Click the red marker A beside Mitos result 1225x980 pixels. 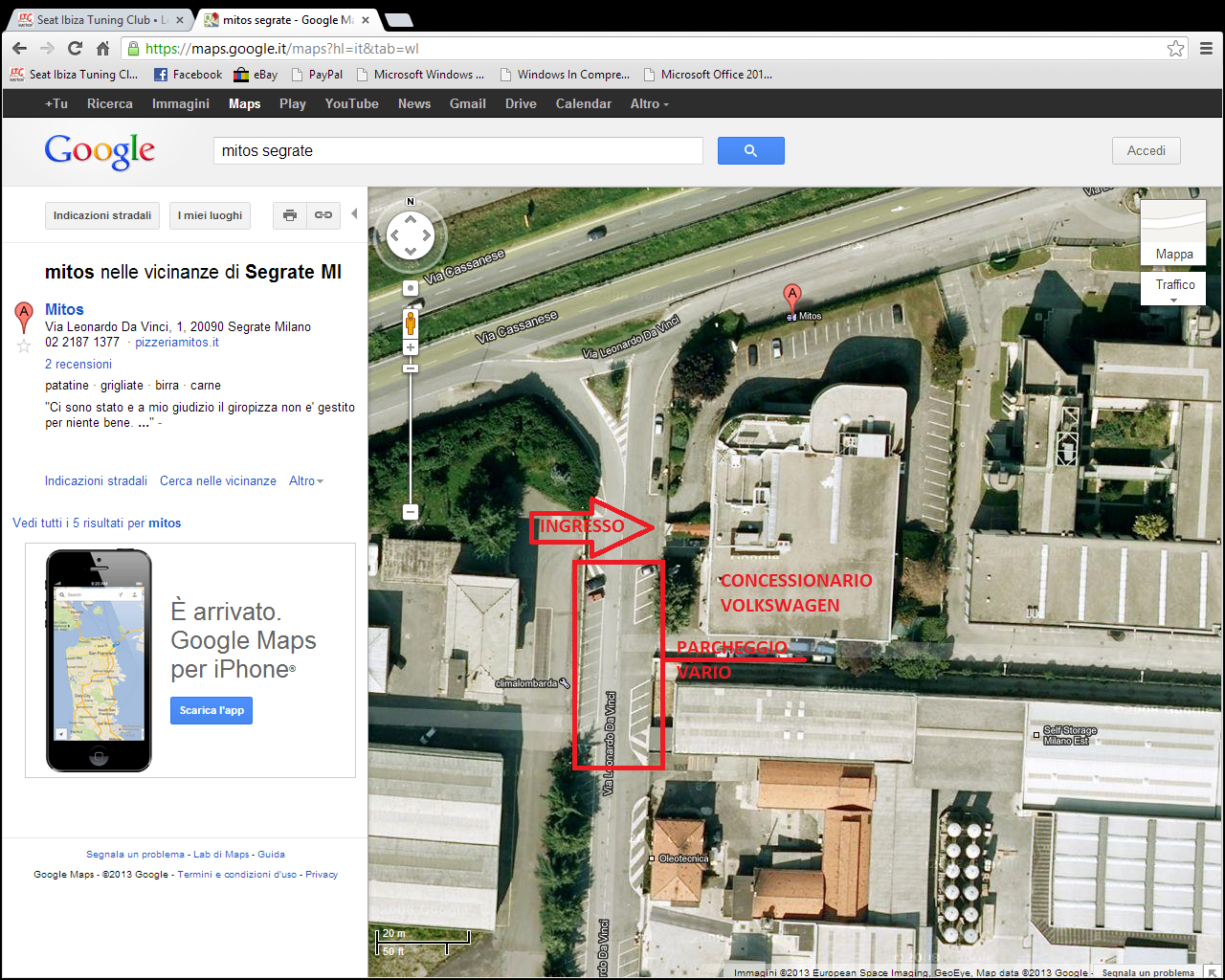coord(24,316)
